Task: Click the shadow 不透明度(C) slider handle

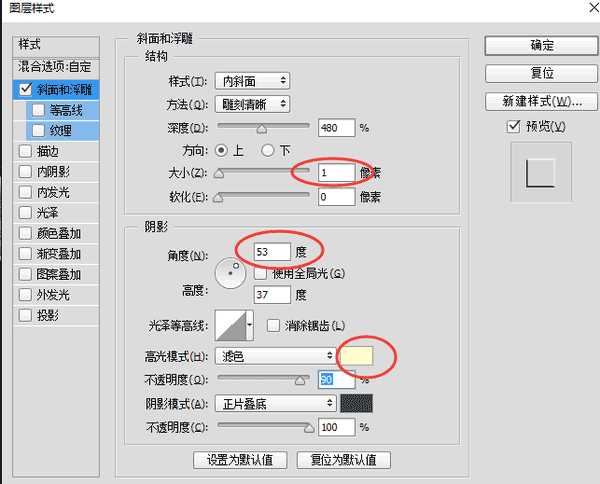Action: tap(309, 428)
